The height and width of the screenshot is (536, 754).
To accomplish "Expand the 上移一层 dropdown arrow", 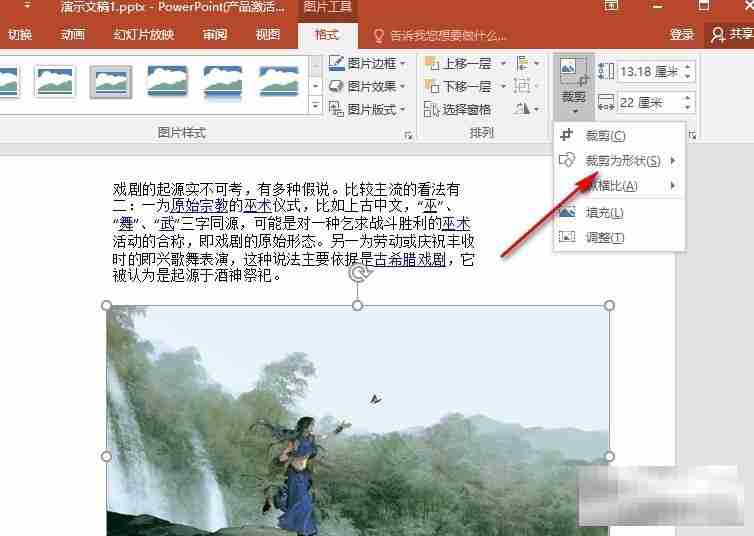I will click(503, 63).
